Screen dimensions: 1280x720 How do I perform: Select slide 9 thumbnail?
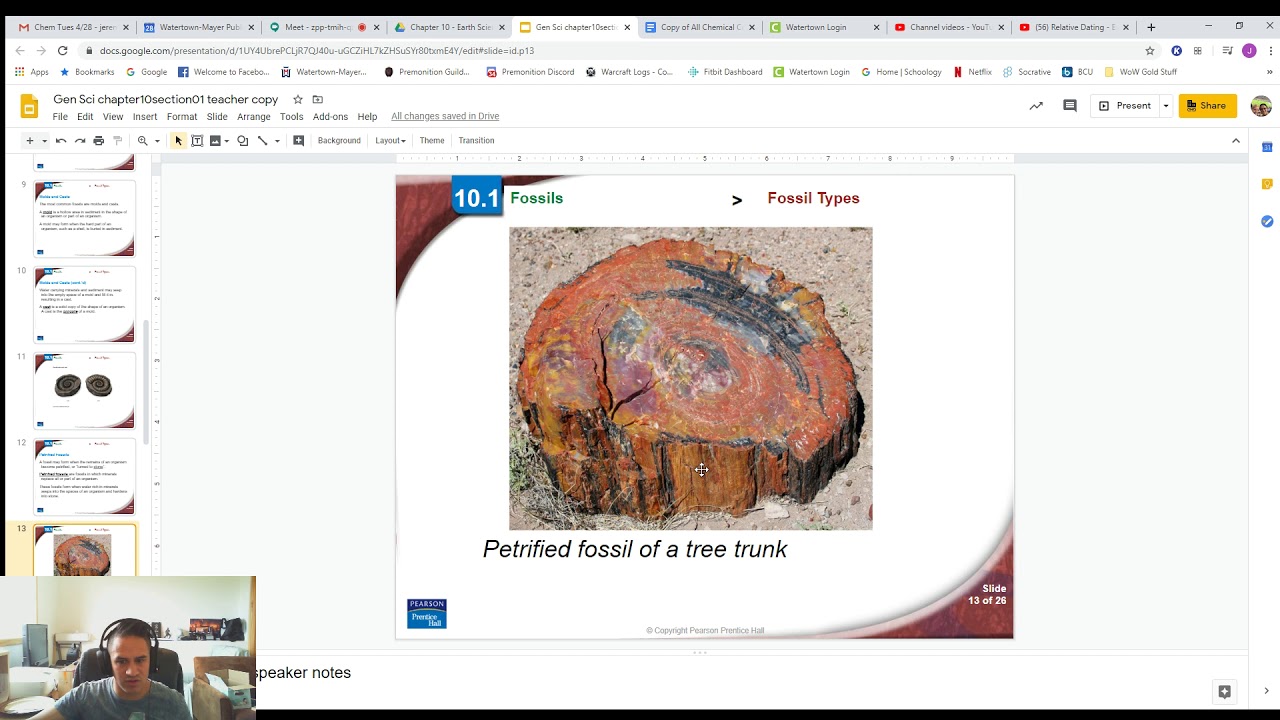[x=85, y=218]
